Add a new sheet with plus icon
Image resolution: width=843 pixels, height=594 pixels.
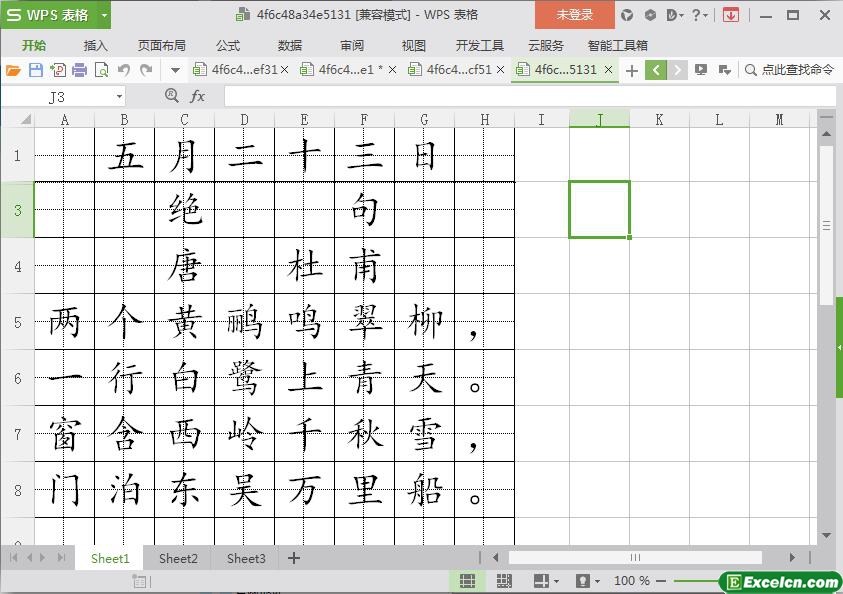tap(294, 558)
